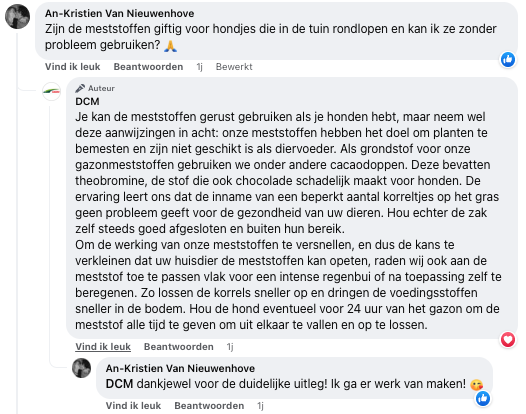This screenshot has height=414, width=526.
Task: Click underlined Vind ik leuk under DCM reply
Action: (103, 347)
